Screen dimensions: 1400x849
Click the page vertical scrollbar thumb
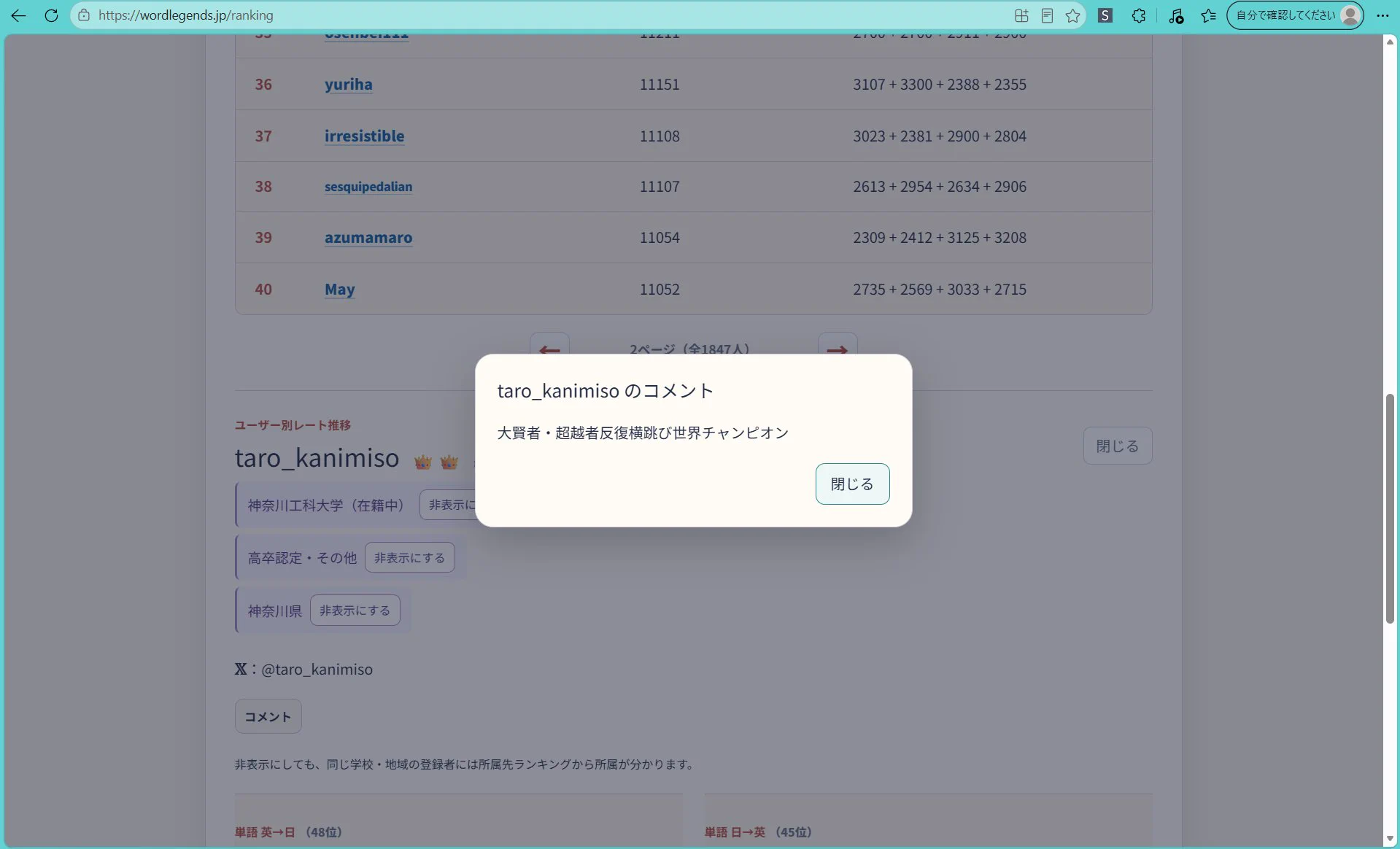(x=1390, y=508)
